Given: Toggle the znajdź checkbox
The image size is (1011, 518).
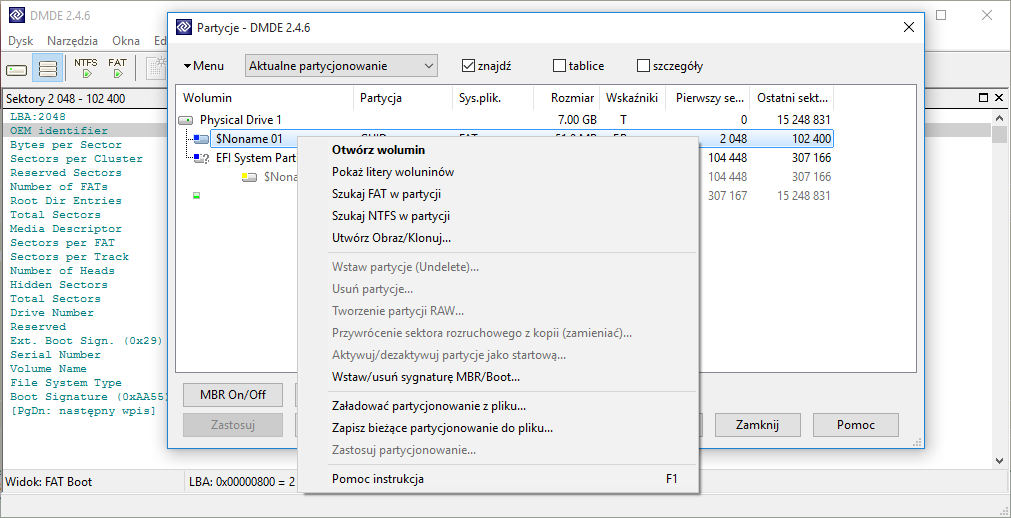Looking at the screenshot, I should pyautogui.click(x=468, y=66).
